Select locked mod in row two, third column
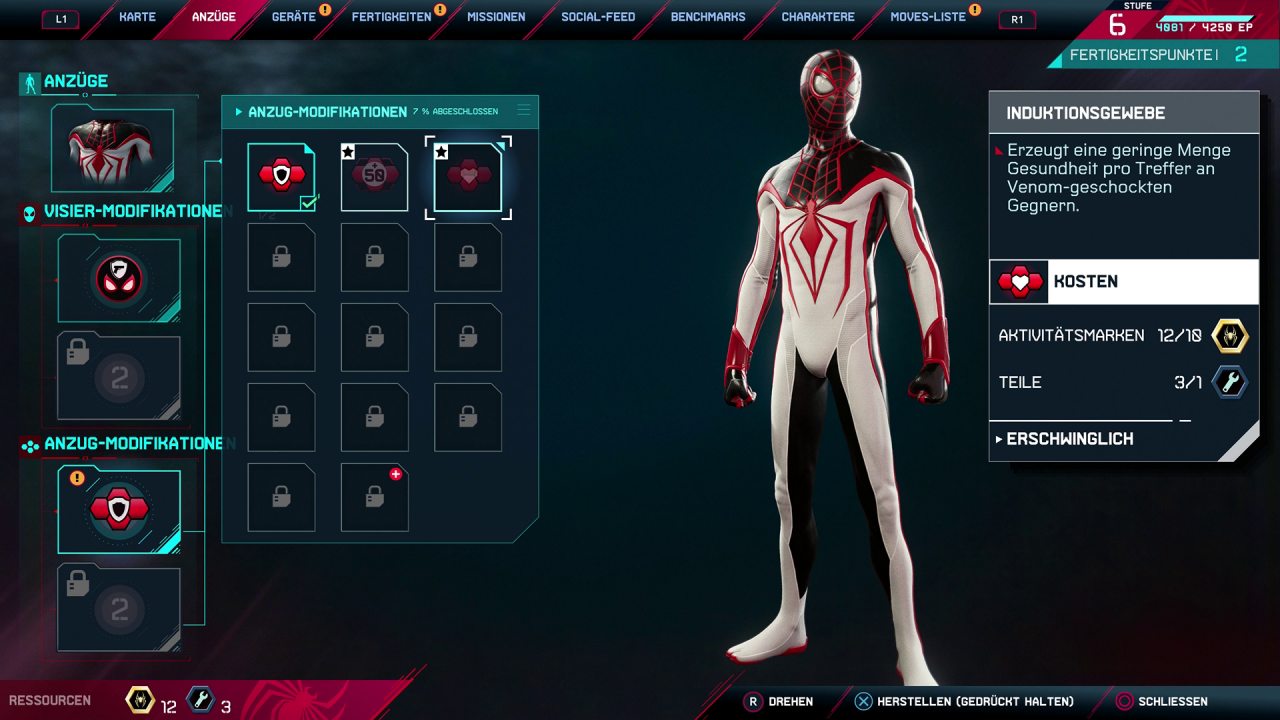This screenshot has height=720, width=1280. [x=468, y=257]
